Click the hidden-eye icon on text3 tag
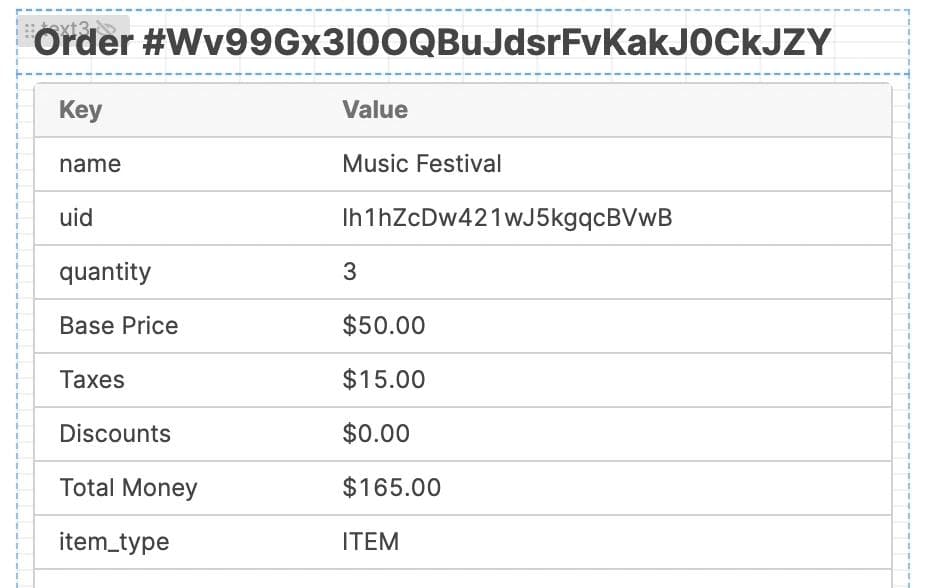 [x=106, y=30]
